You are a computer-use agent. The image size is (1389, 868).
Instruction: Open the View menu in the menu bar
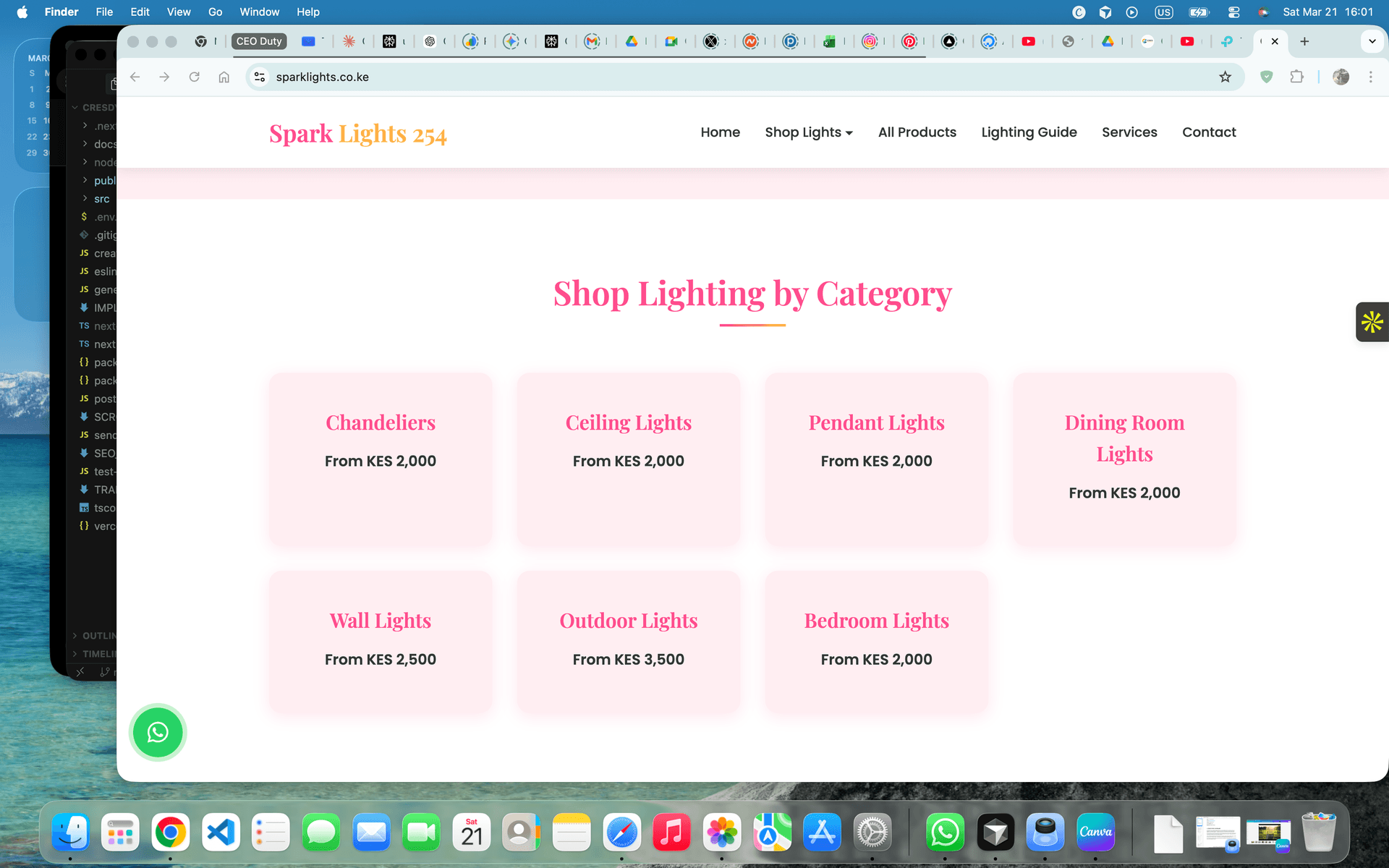pos(179,12)
